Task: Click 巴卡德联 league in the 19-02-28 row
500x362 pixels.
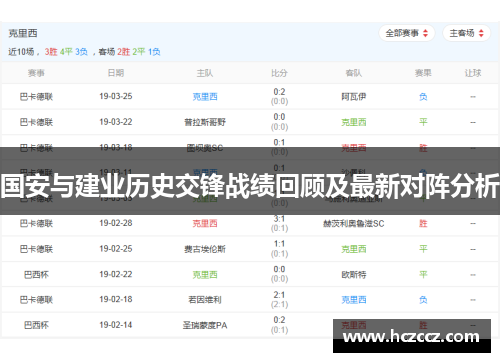Action: click(x=36, y=223)
